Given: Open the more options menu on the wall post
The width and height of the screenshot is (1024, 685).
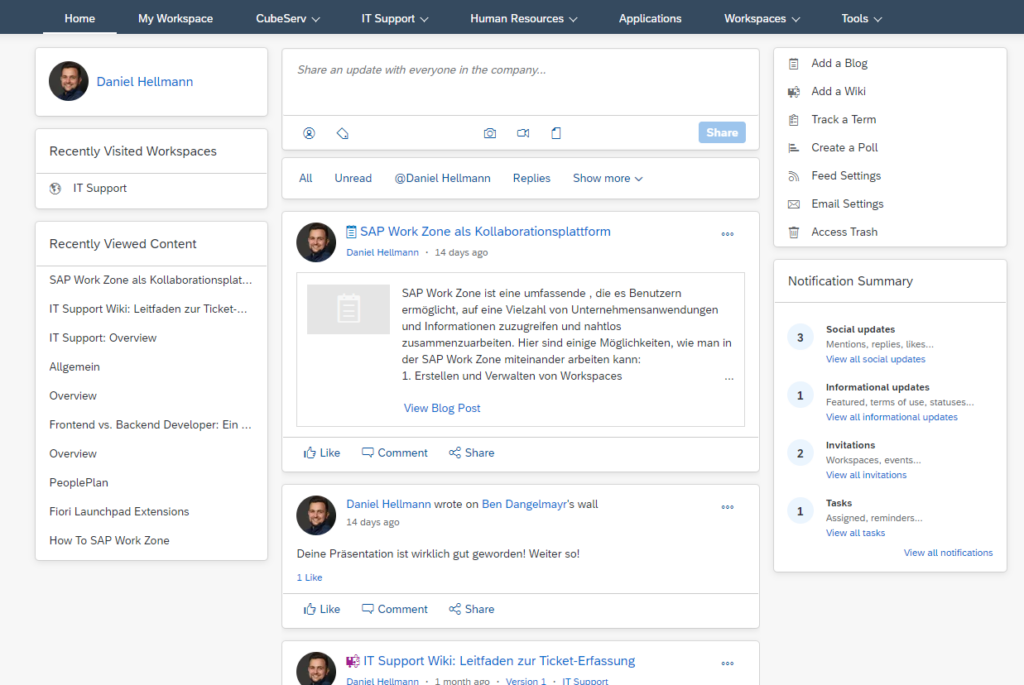Looking at the screenshot, I should [x=728, y=507].
